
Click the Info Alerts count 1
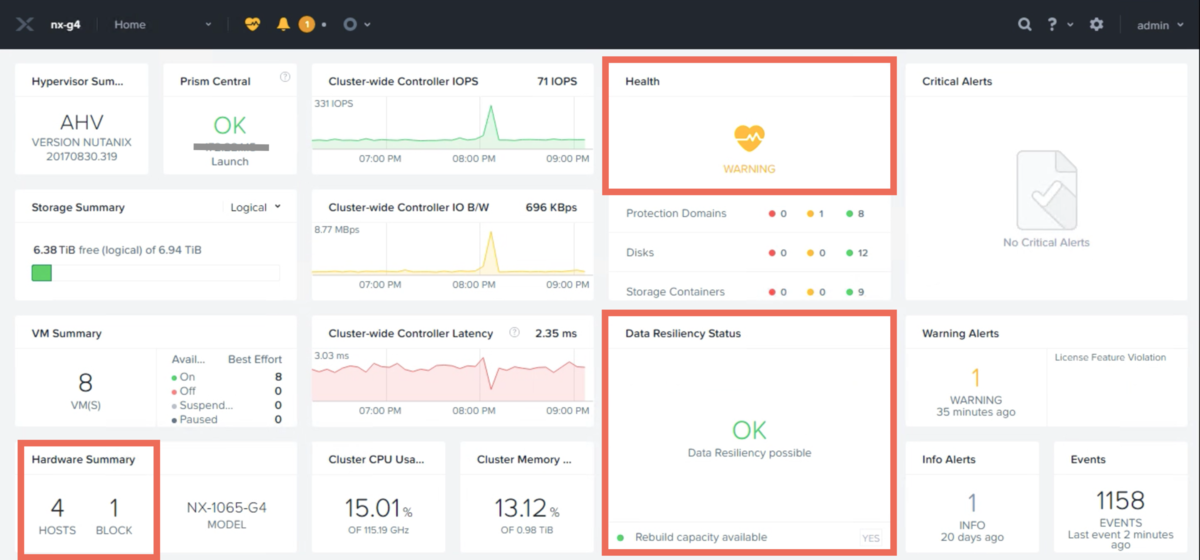coord(972,504)
